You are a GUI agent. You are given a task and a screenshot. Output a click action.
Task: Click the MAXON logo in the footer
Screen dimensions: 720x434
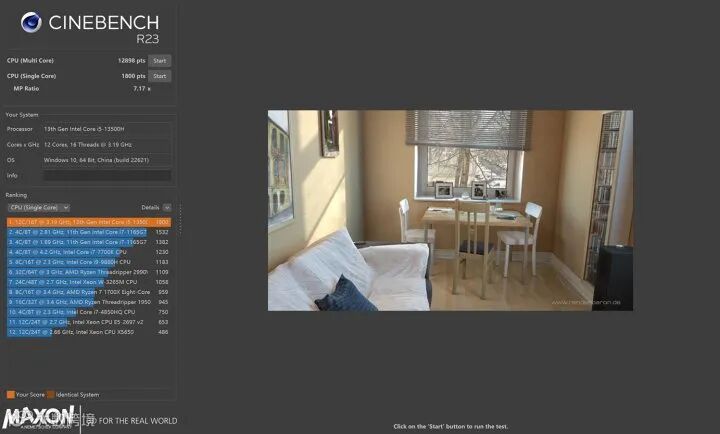click(x=38, y=417)
